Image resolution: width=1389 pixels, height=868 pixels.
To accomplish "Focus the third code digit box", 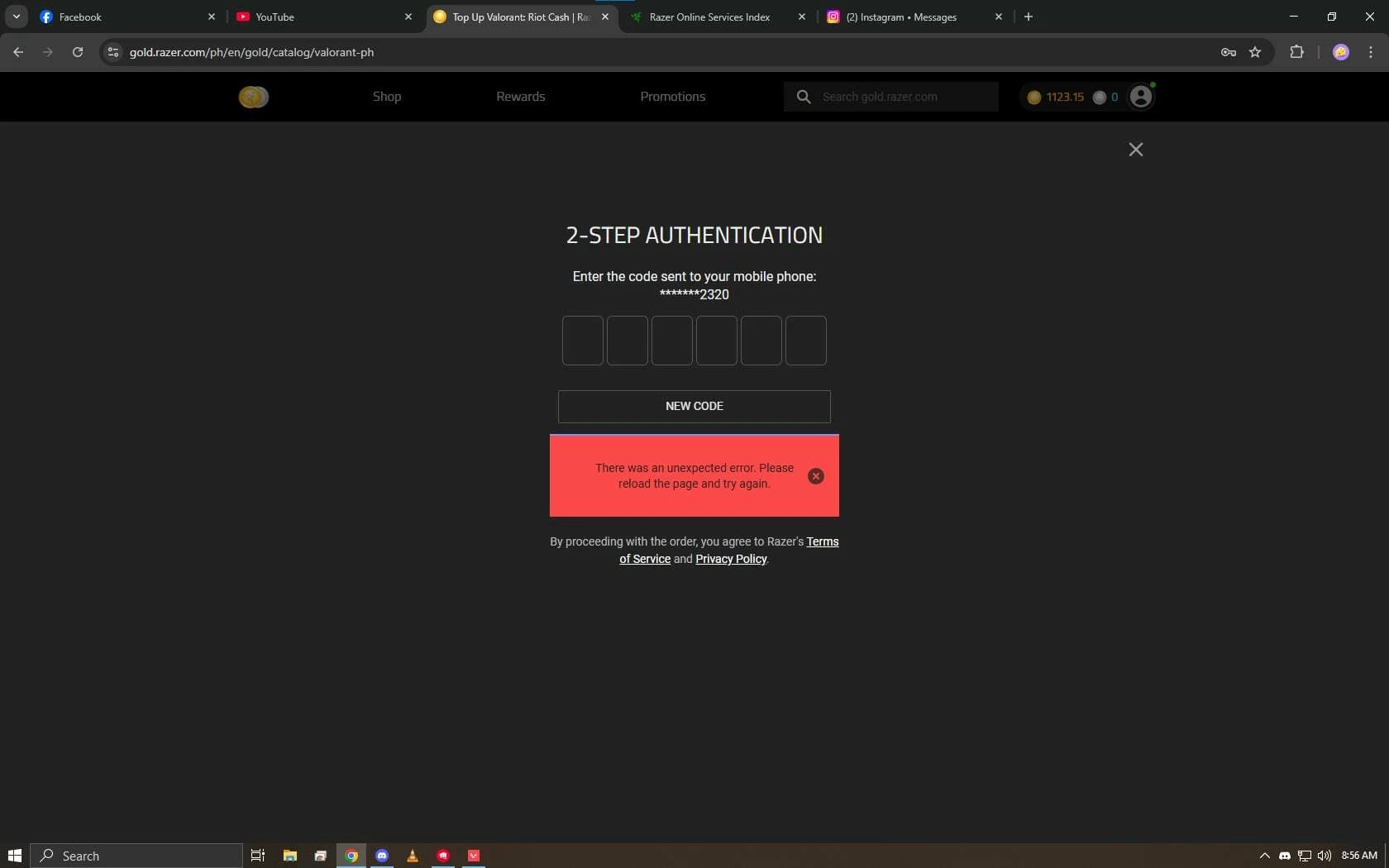I will (x=672, y=341).
